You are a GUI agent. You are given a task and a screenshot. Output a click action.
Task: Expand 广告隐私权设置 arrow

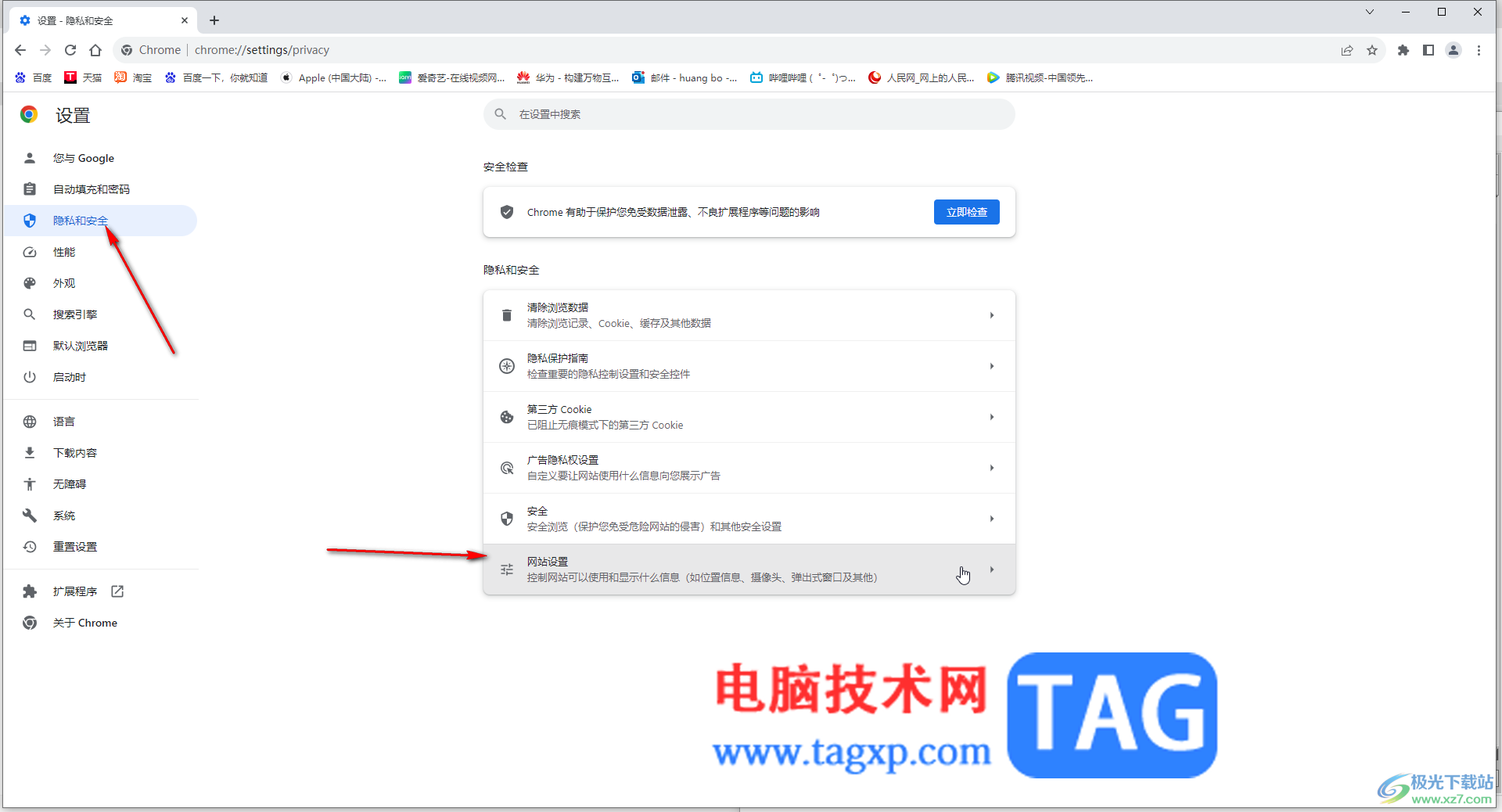point(991,468)
